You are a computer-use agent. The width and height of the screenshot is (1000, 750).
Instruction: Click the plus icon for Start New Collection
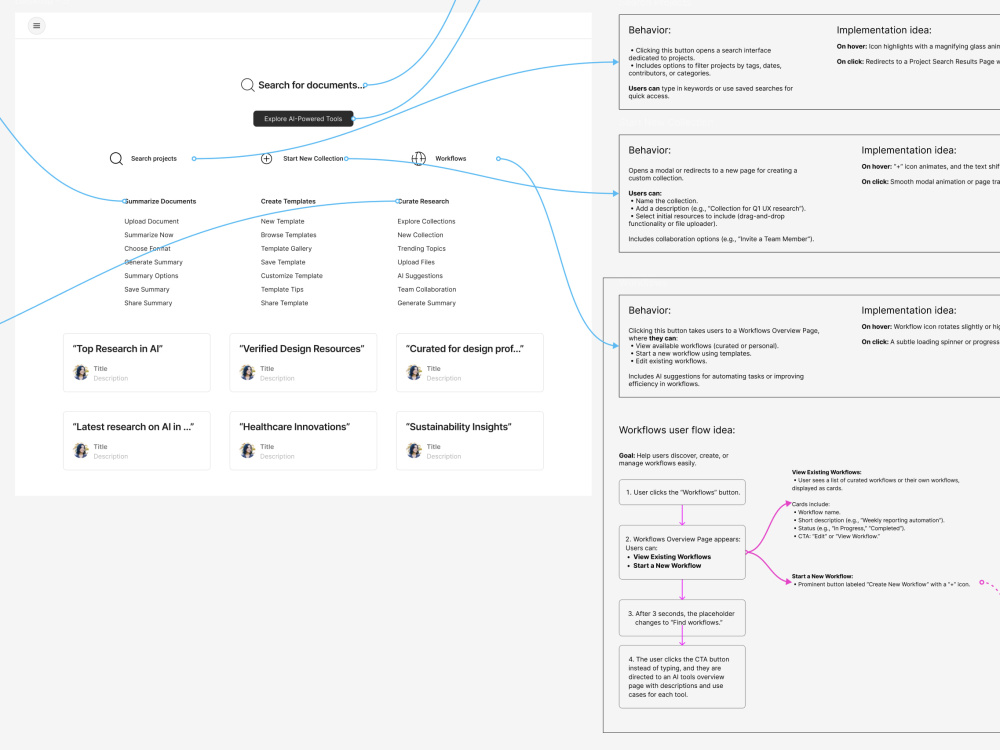[x=267, y=158]
